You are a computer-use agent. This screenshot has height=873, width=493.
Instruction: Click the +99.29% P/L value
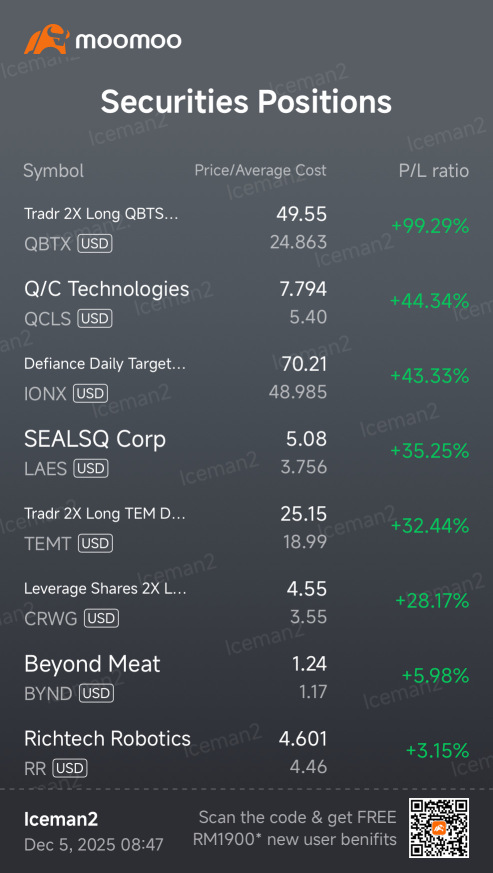(x=429, y=227)
